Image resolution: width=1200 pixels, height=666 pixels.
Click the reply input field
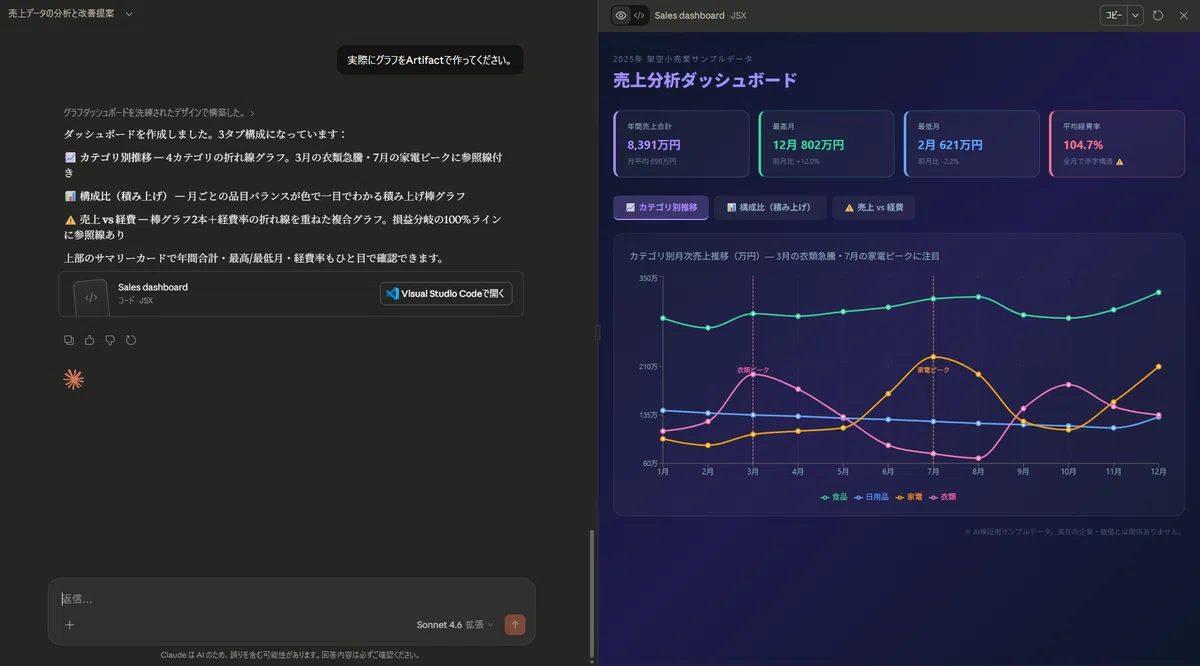[291, 598]
